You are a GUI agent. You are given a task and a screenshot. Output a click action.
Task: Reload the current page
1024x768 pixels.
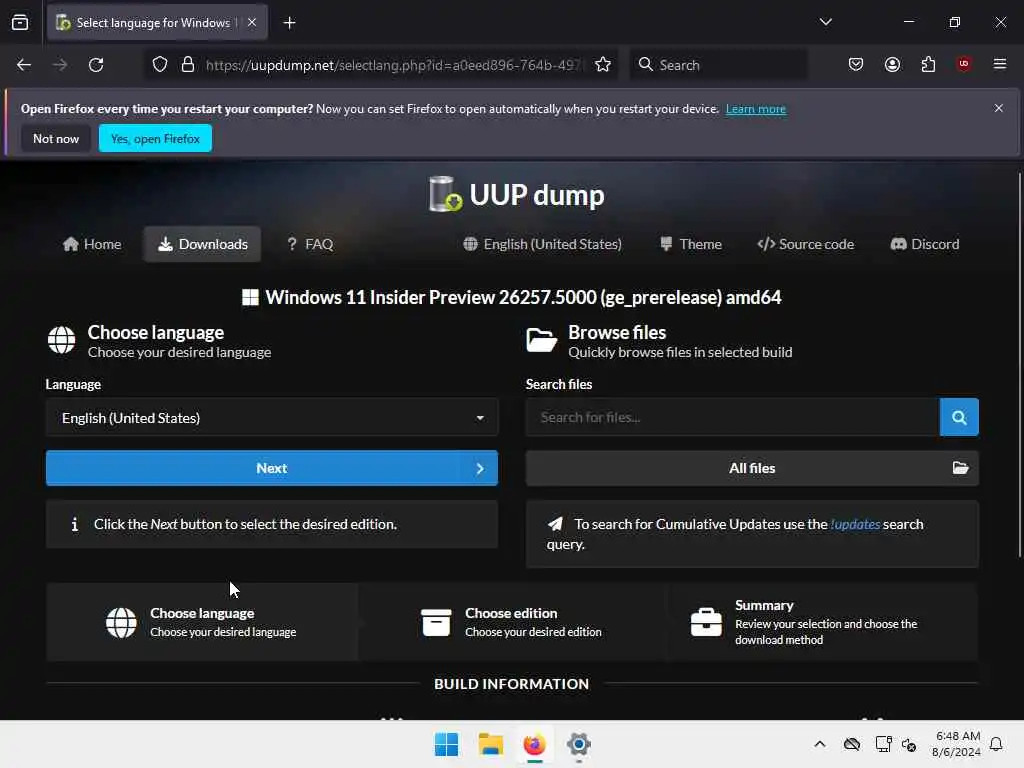coord(96,65)
